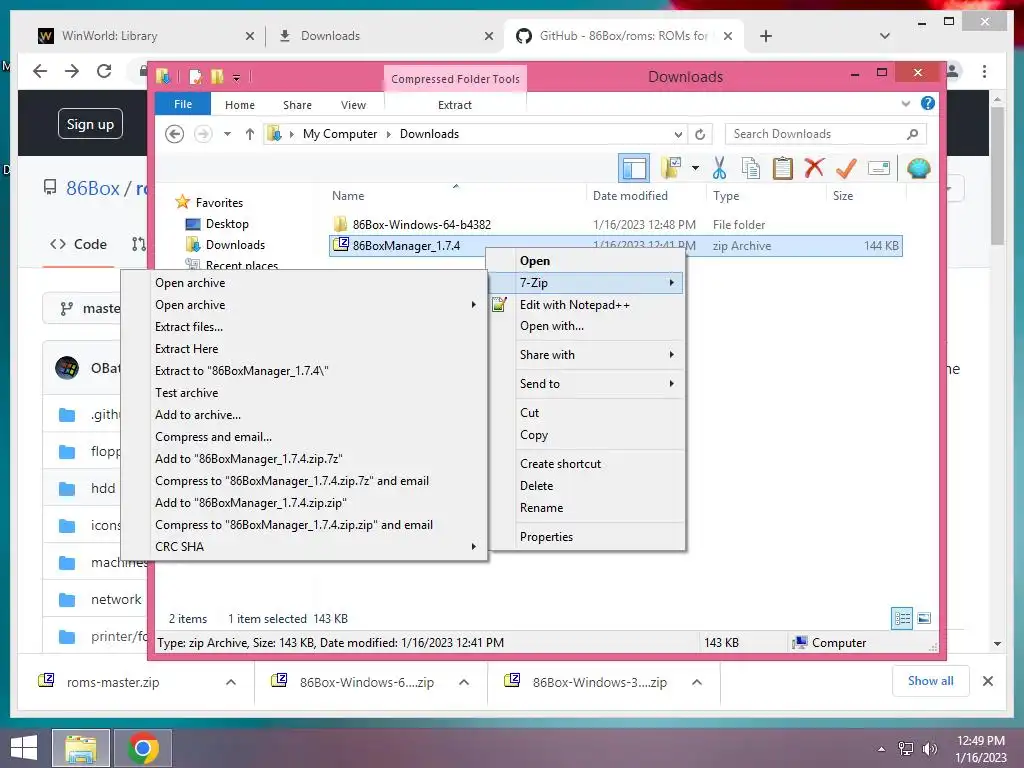The width and height of the screenshot is (1024, 768).
Task: Click the Classic Shell settings icon
Action: pyautogui.click(x=918, y=168)
